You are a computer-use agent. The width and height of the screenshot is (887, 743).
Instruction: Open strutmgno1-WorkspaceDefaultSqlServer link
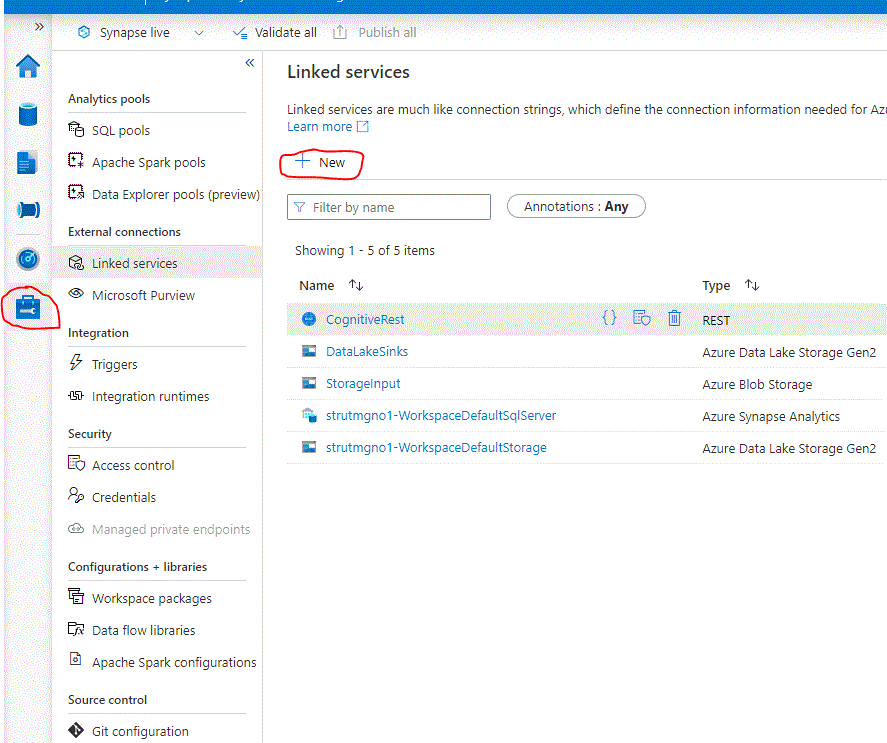click(441, 415)
